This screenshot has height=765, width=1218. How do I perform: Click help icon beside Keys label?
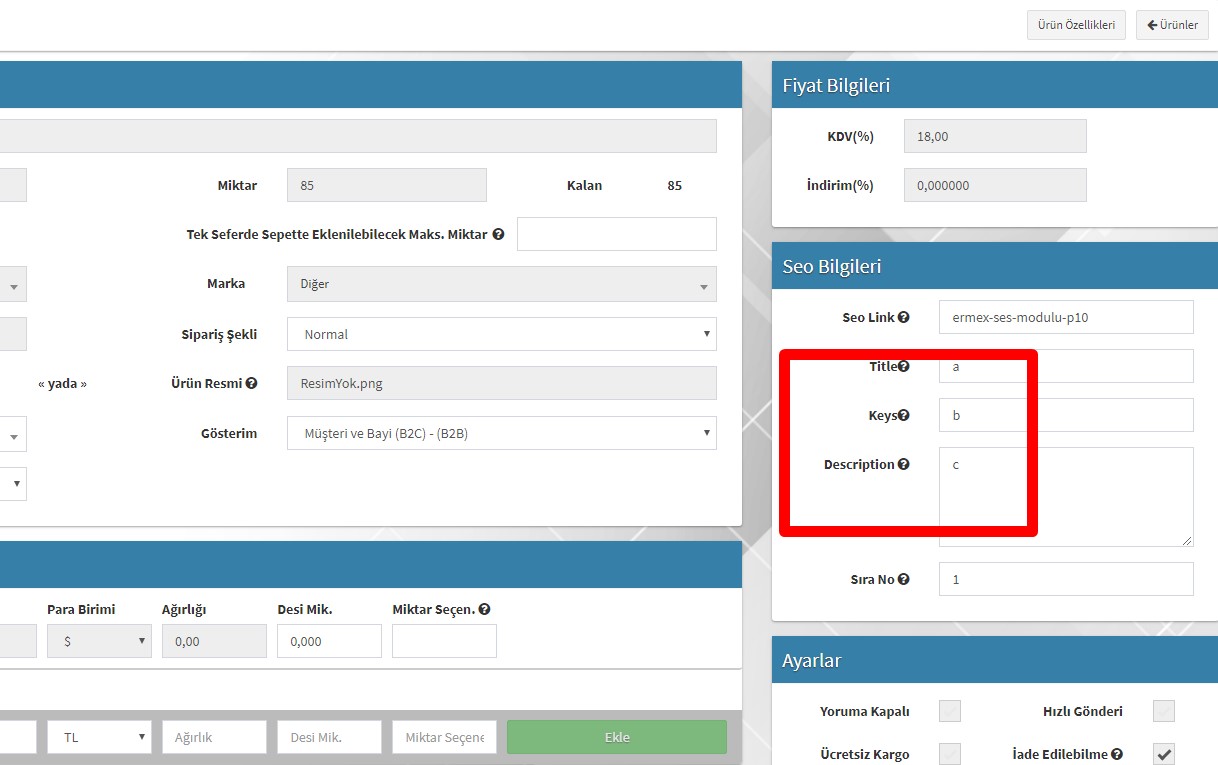pos(904,415)
